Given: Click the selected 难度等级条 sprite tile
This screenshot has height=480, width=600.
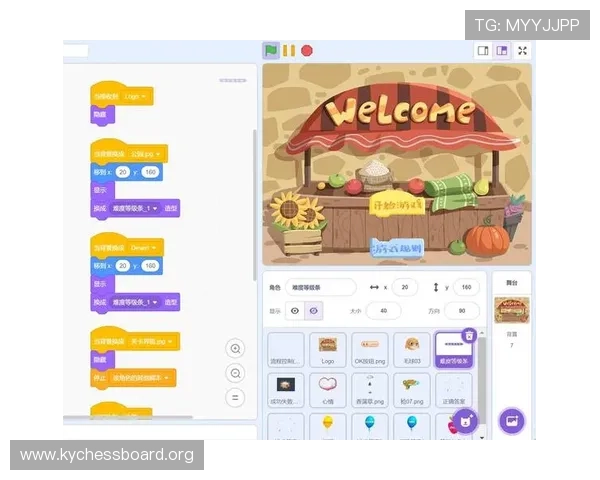Looking at the screenshot, I should [454, 350].
